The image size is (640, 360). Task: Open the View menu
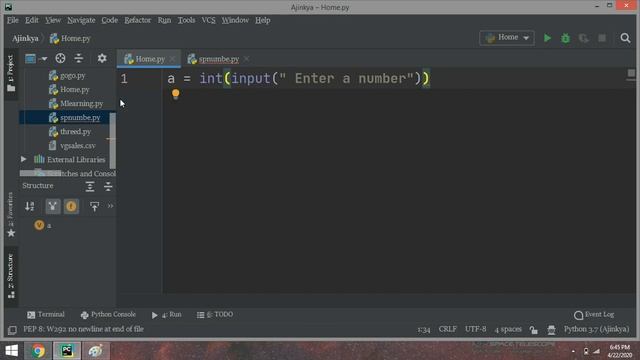(53, 20)
